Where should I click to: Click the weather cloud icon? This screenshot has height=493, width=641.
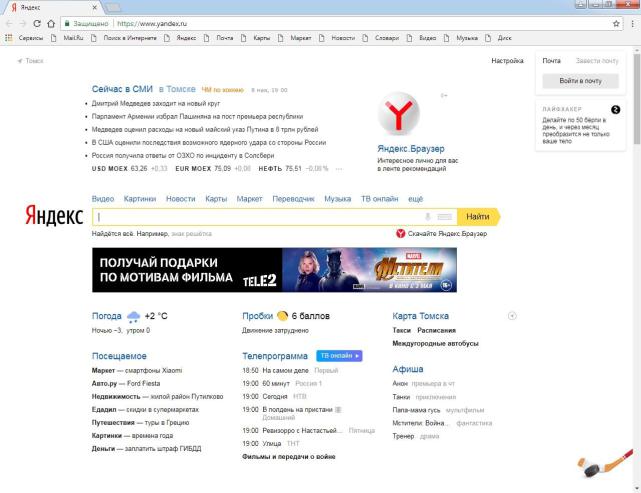point(133,316)
